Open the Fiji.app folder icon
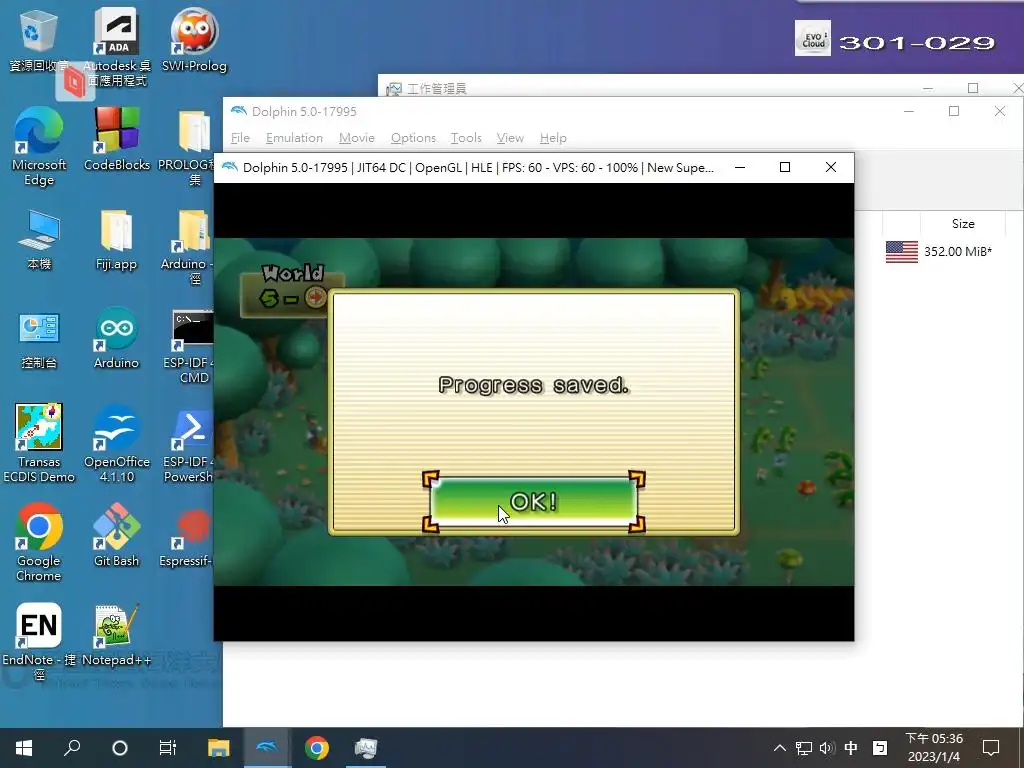 (116, 239)
